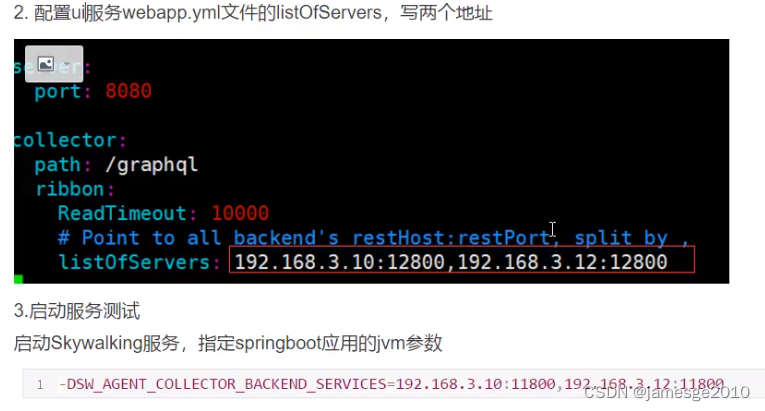
Task: Click the CSDN @jamesge2010 watermark
Action: [x=666, y=392]
